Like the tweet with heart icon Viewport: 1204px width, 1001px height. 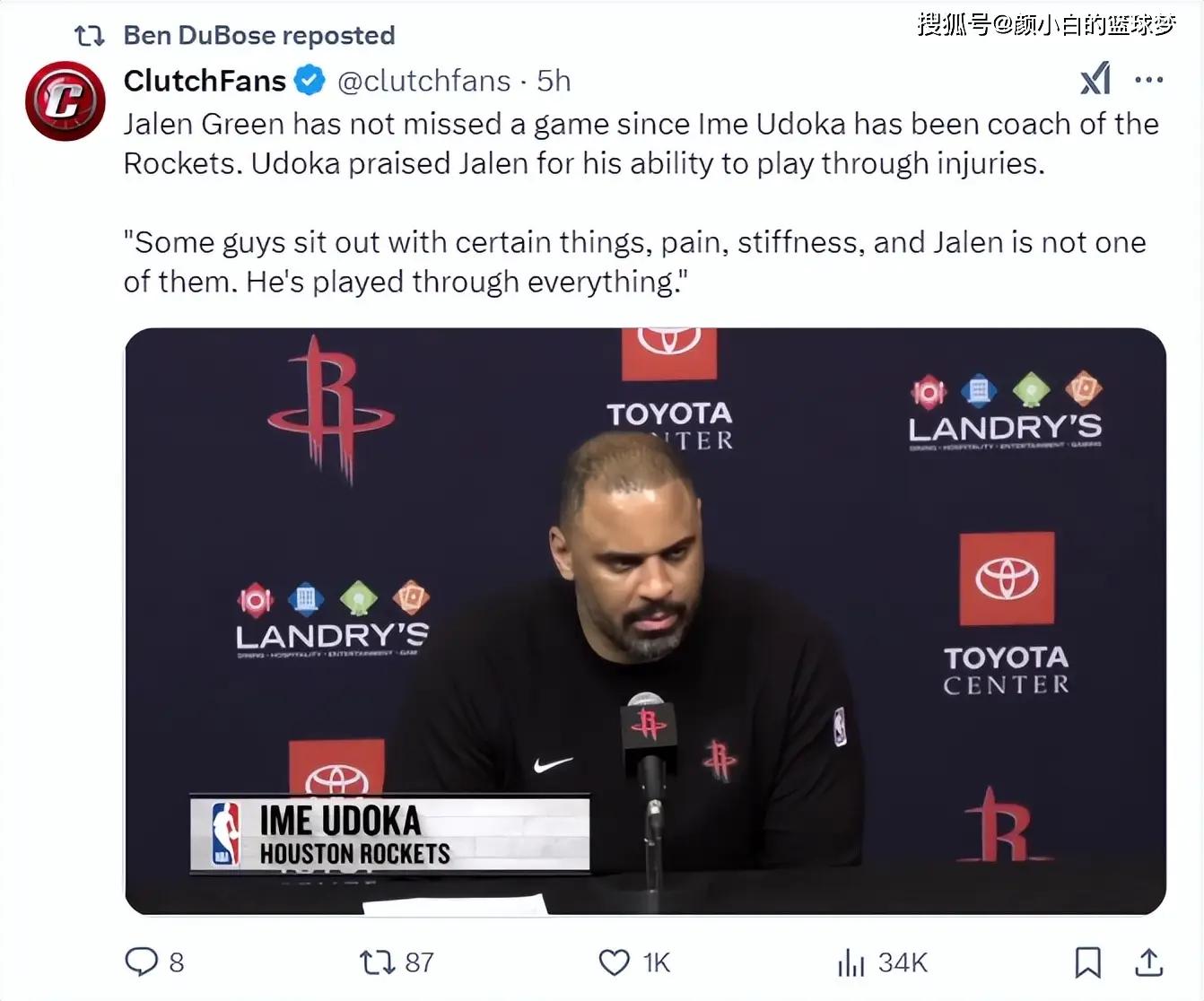pos(615,962)
